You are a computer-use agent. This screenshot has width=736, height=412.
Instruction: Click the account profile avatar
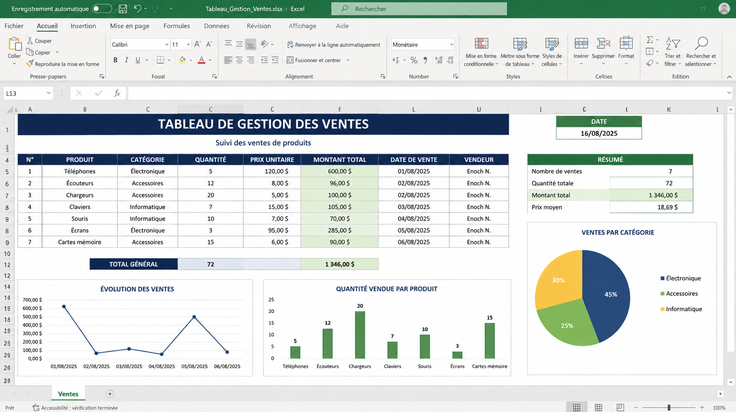[x=724, y=8]
